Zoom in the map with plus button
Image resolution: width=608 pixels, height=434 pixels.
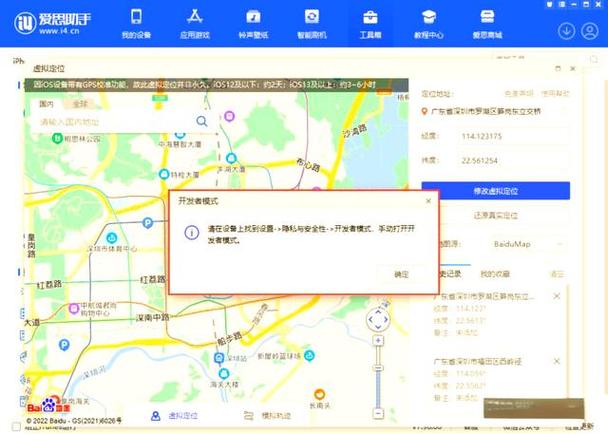click(378, 341)
